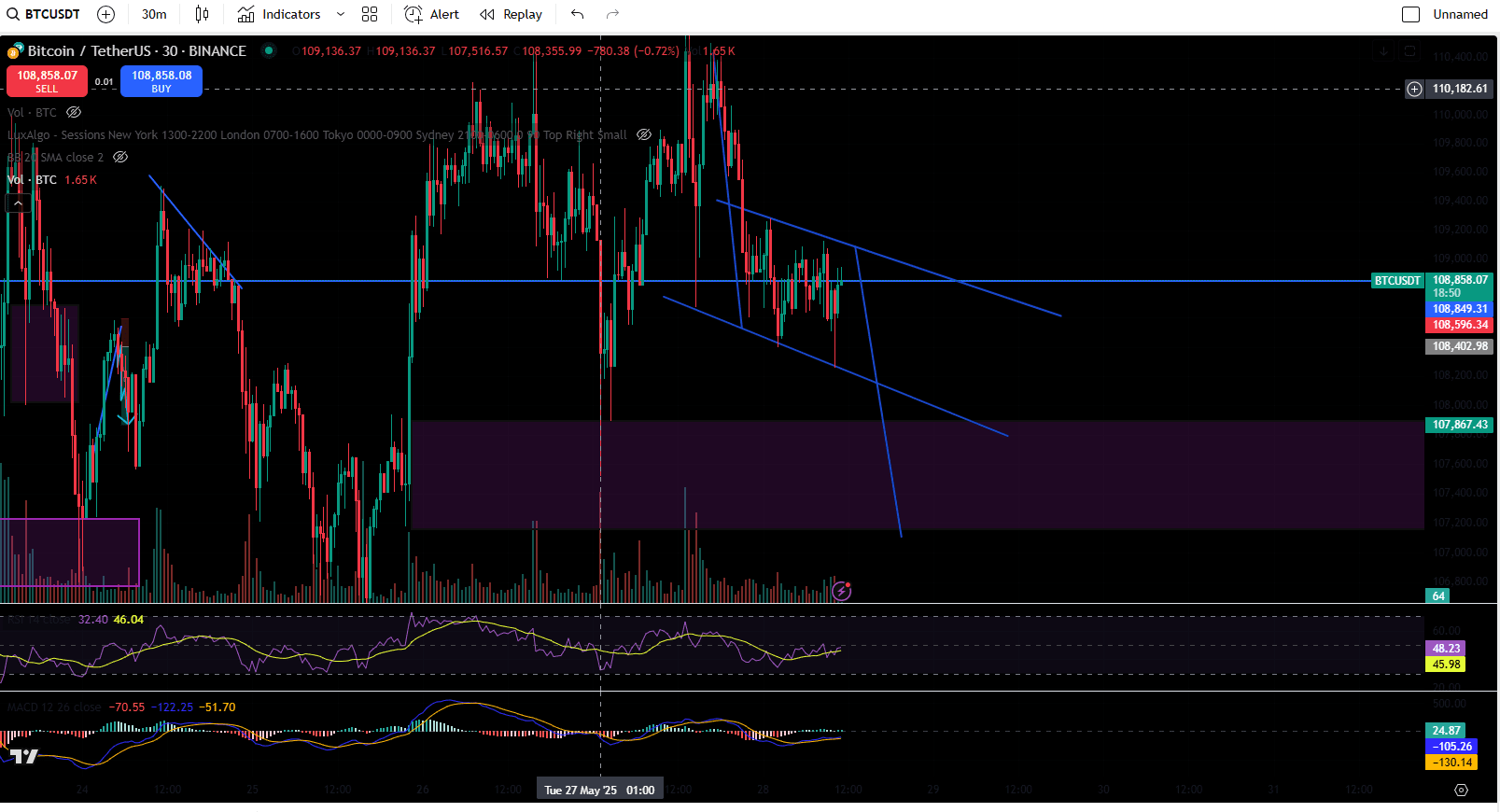This screenshot has width=1500, height=812.
Task: Redo the last chart action
Action: [x=612, y=14]
